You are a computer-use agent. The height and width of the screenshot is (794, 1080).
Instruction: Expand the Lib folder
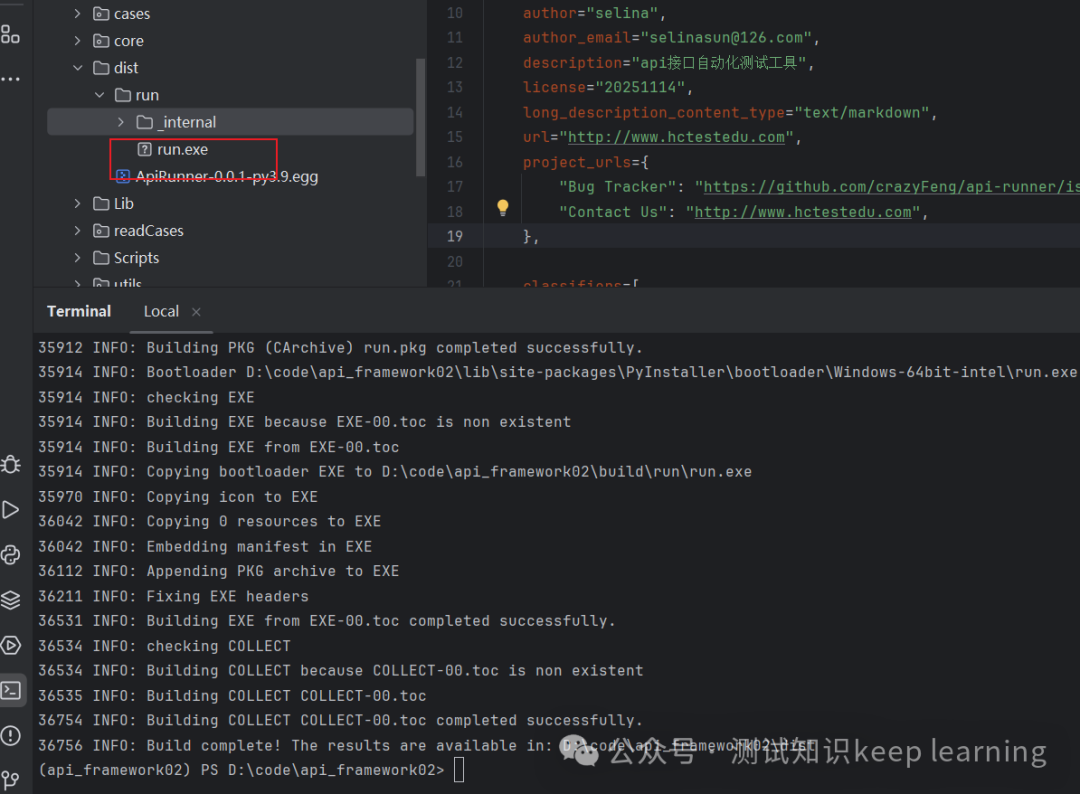click(x=77, y=203)
